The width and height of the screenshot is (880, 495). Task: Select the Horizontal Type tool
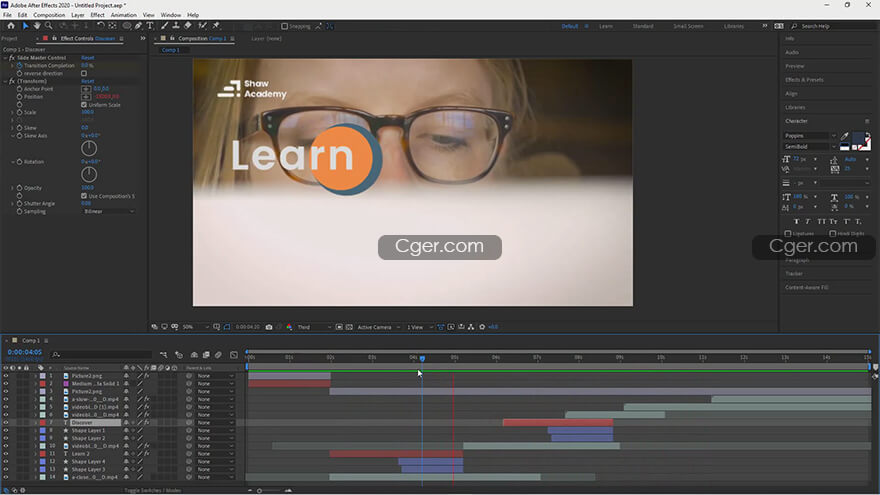pos(150,26)
